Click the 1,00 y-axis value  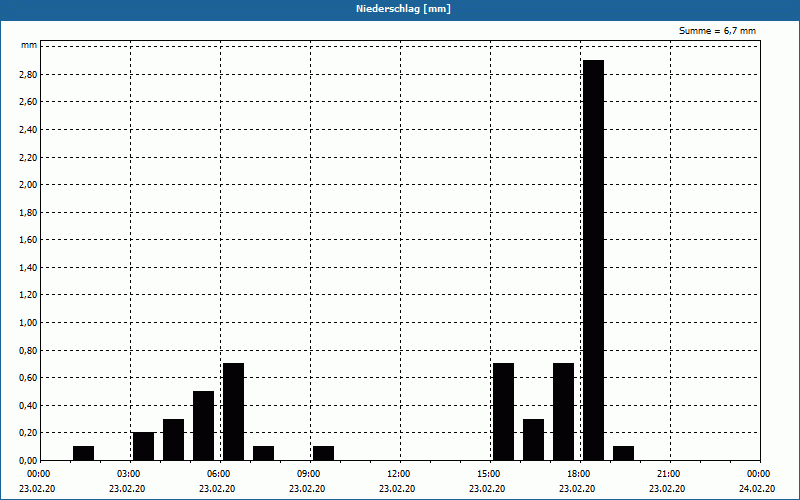tap(28, 322)
